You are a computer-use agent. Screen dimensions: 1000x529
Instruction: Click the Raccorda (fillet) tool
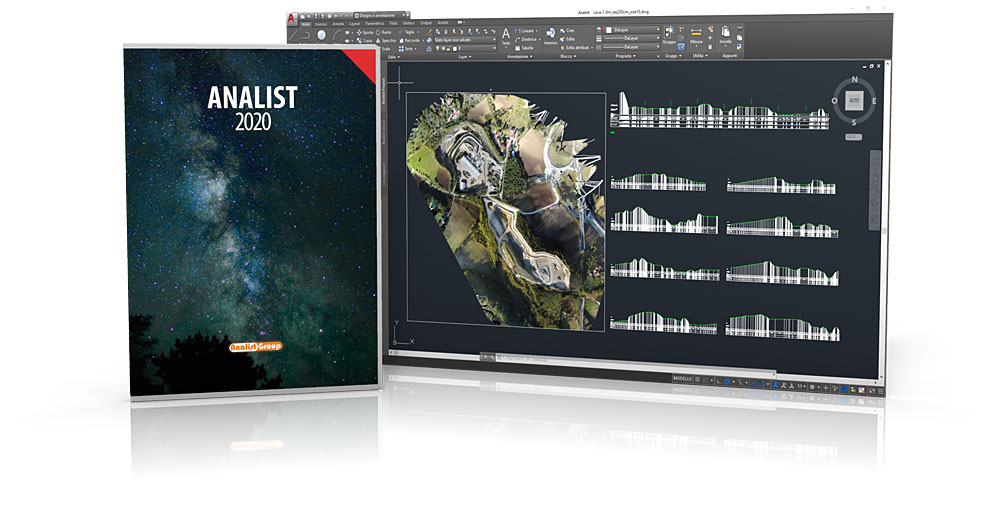click(x=409, y=41)
